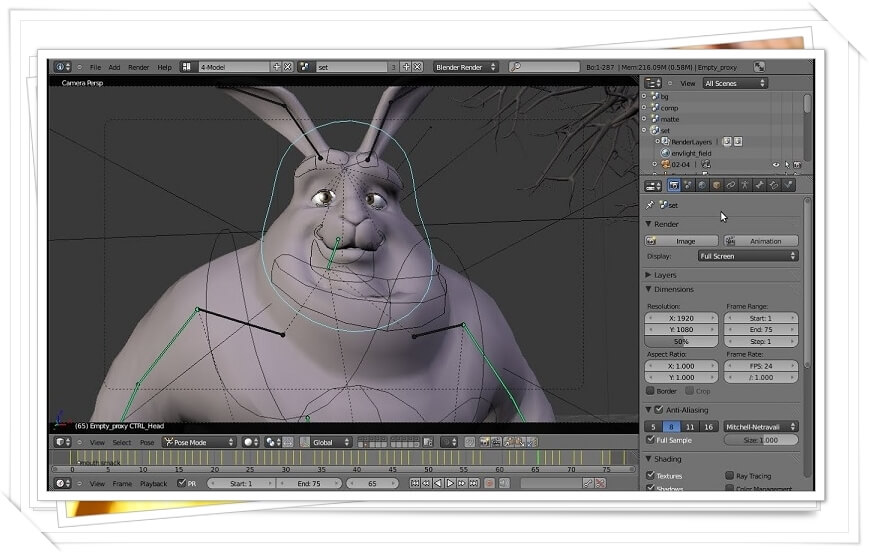Toggle renderability camera for 02-04 object

coord(797,165)
